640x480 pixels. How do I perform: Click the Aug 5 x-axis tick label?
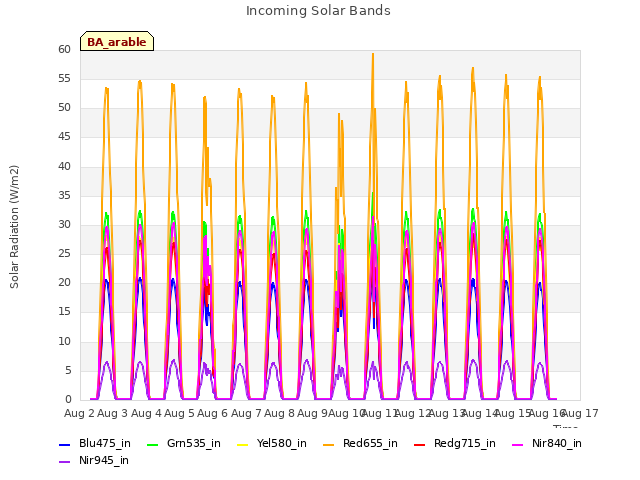pos(179,413)
